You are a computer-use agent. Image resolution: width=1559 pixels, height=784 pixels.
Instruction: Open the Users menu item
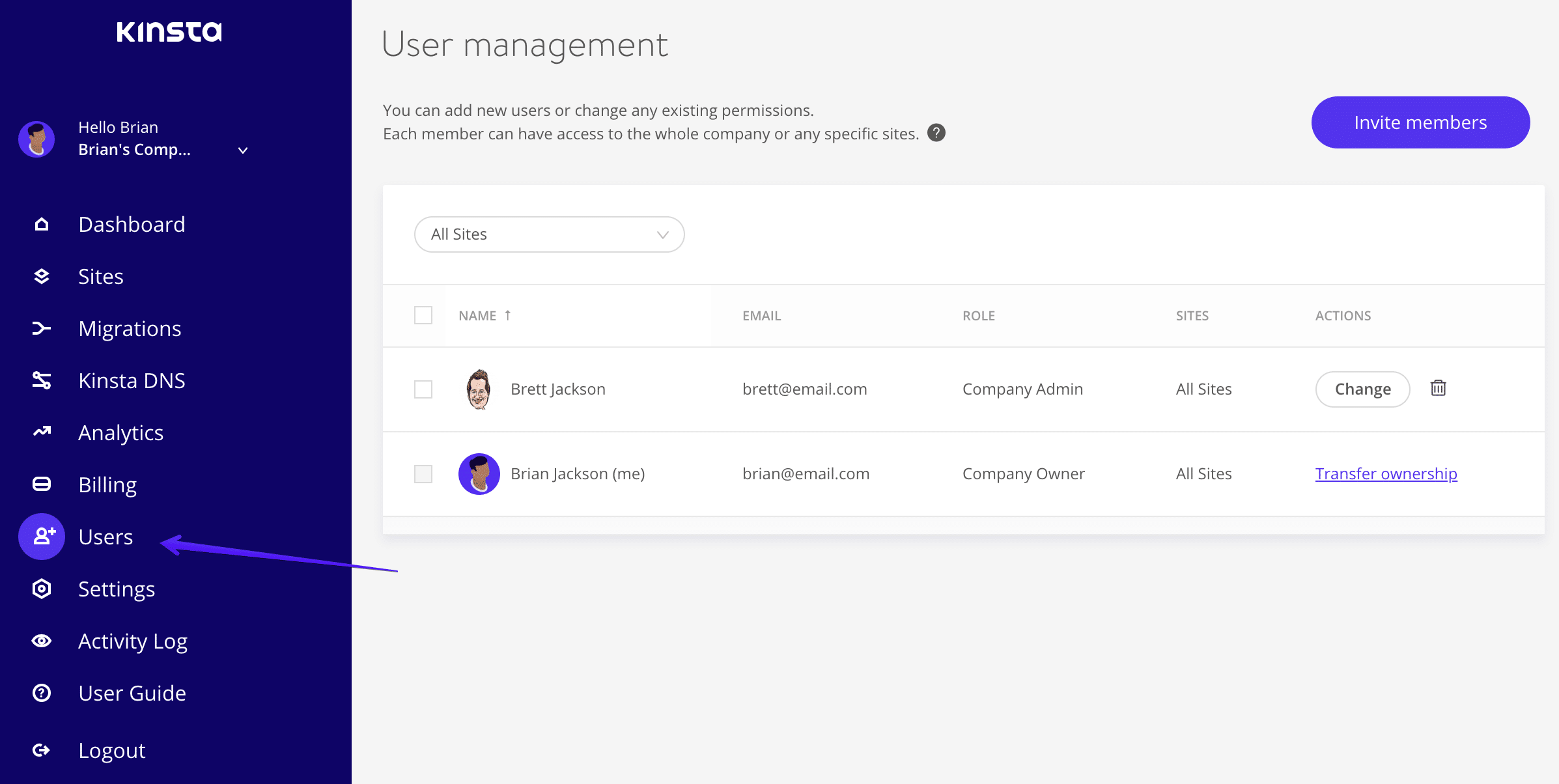105,535
